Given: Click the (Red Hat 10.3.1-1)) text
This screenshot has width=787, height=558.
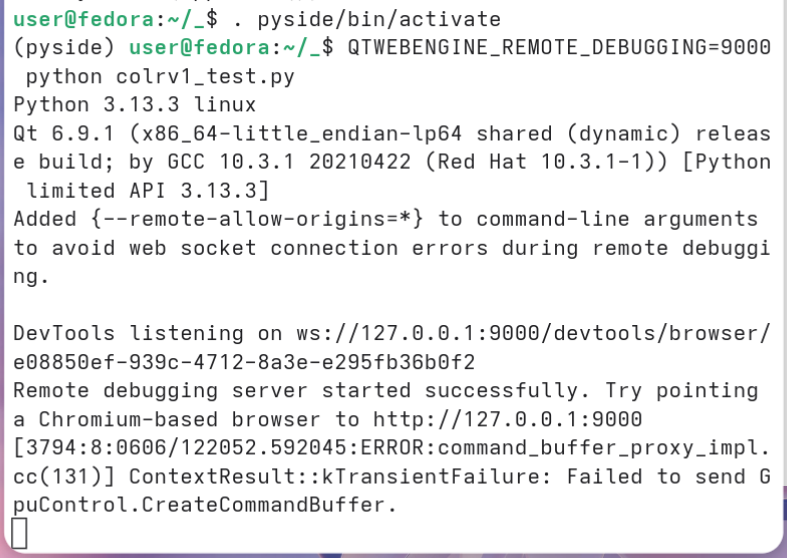Looking at the screenshot, I should click(546, 162).
